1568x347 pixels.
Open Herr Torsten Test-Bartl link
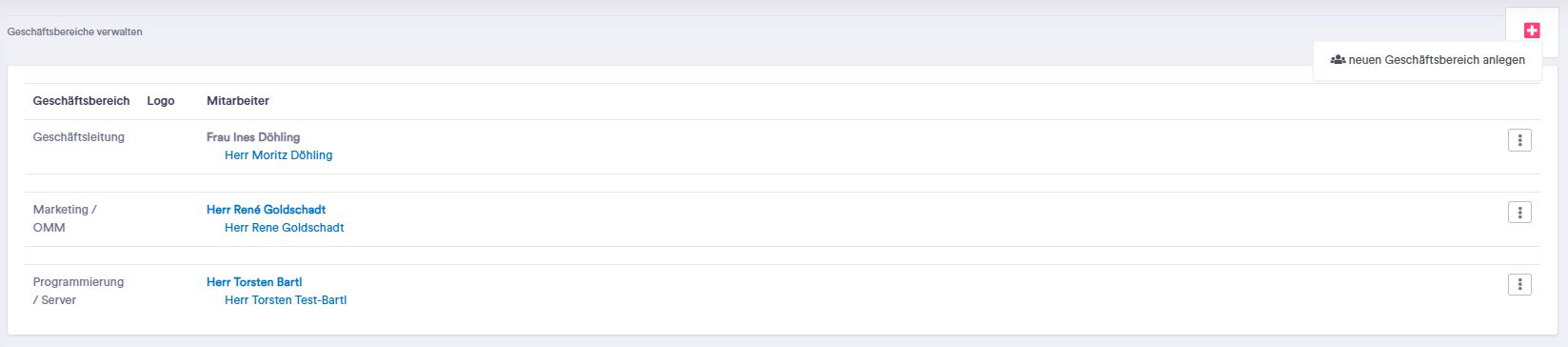tap(286, 300)
